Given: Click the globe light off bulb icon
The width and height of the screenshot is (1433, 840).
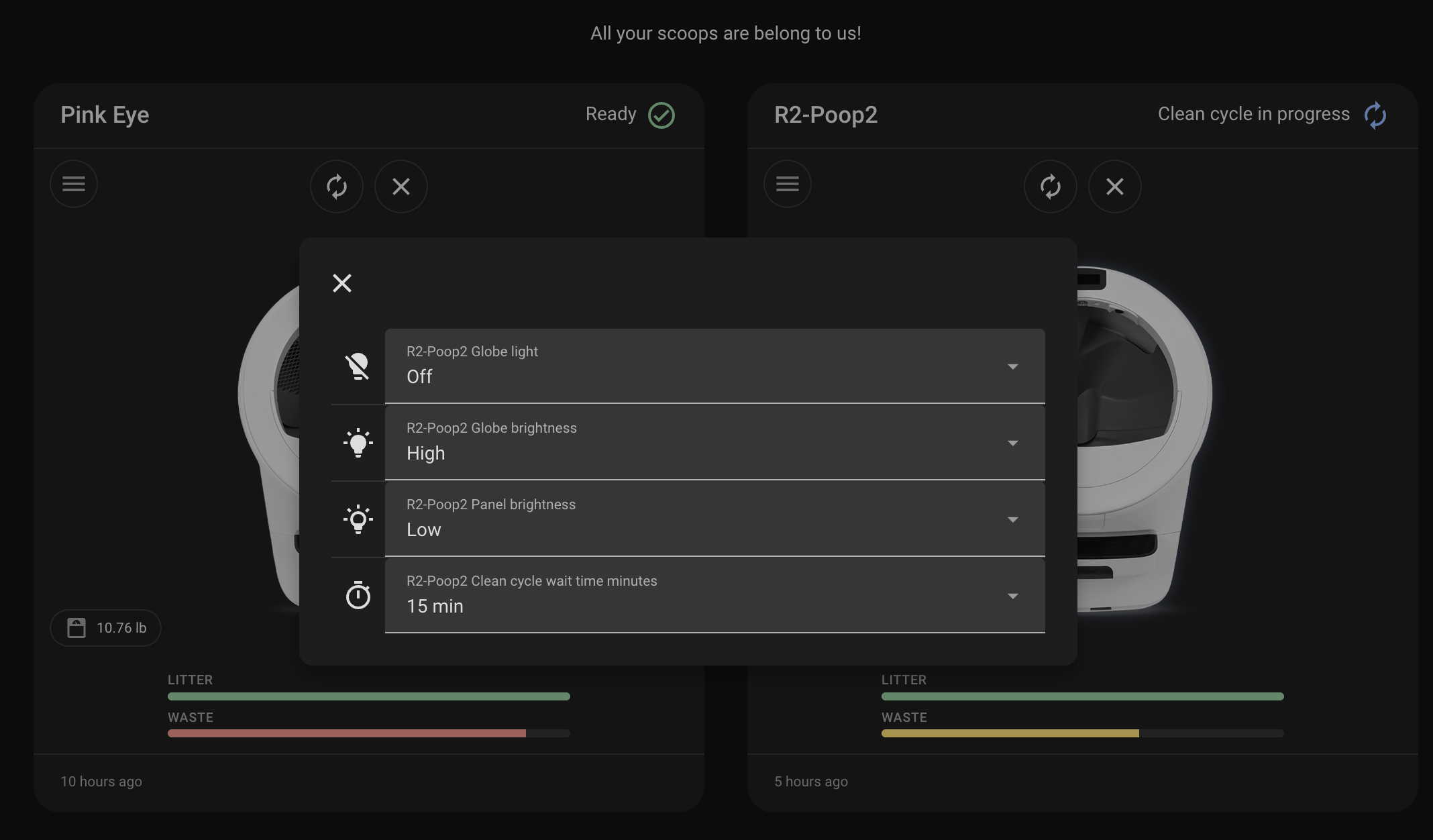Looking at the screenshot, I should coord(358,366).
